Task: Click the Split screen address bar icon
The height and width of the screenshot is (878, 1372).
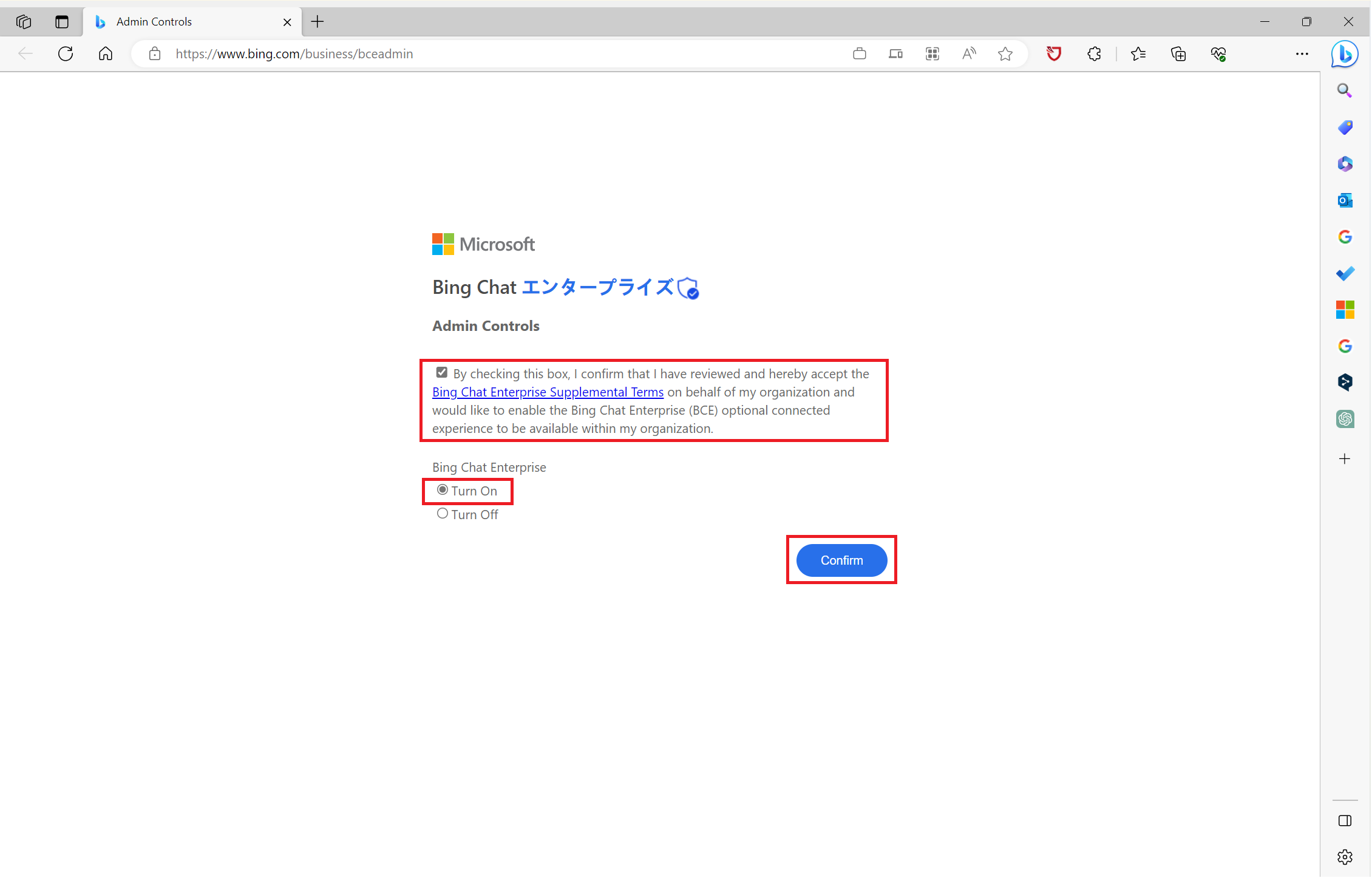Action: [x=895, y=53]
